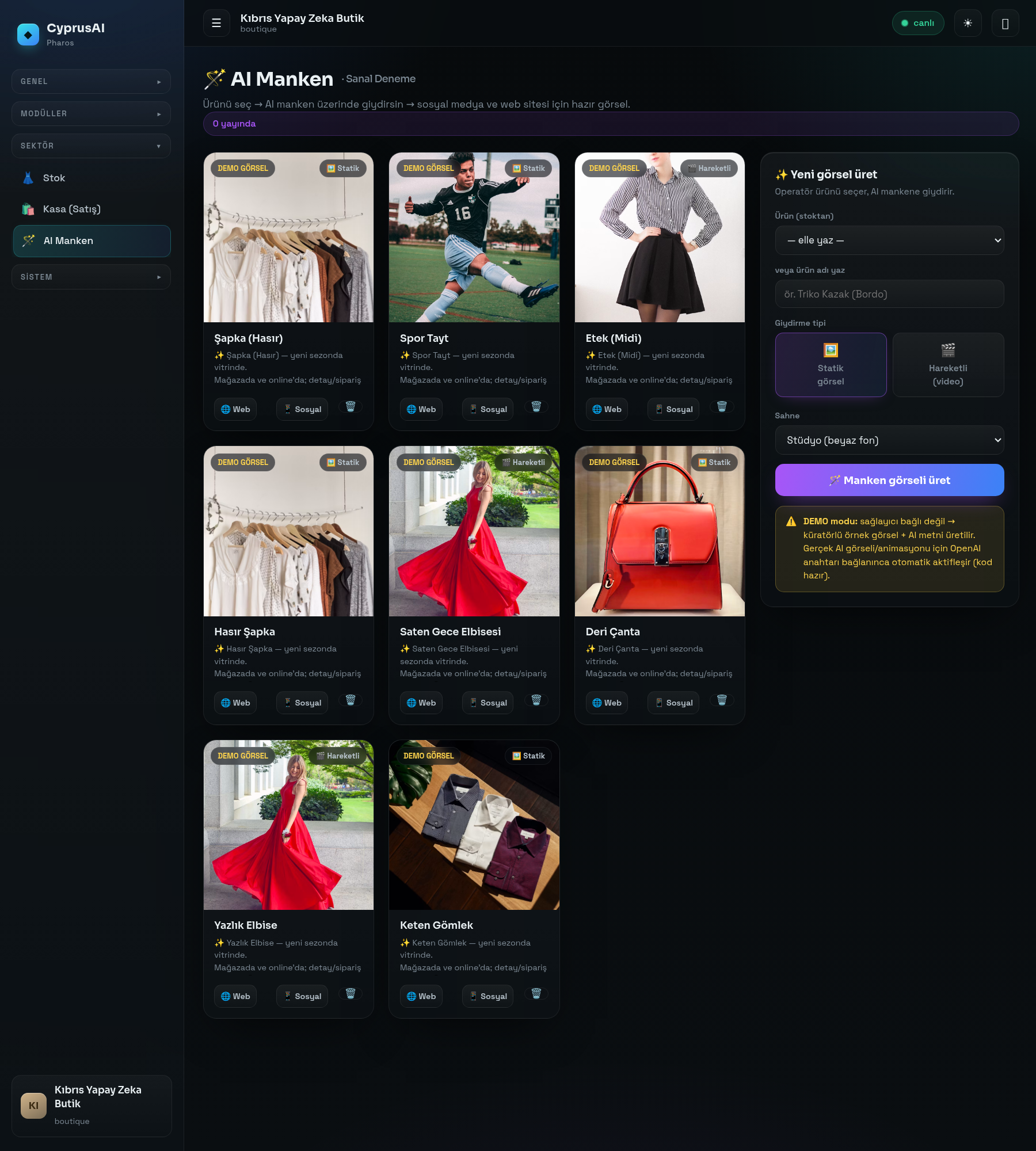Click the Statik badge on Şapka (Hasır) card
Viewport: 1036px width, 1151px height.
[343, 168]
